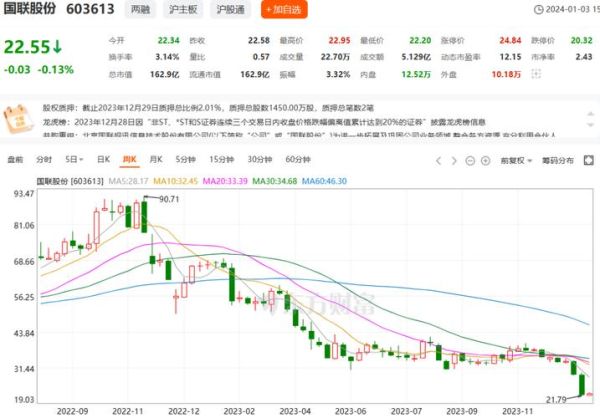Click the MA10:32.45 indicator label
The width and height of the screenshot is (600, 418).
pos(175,181)
